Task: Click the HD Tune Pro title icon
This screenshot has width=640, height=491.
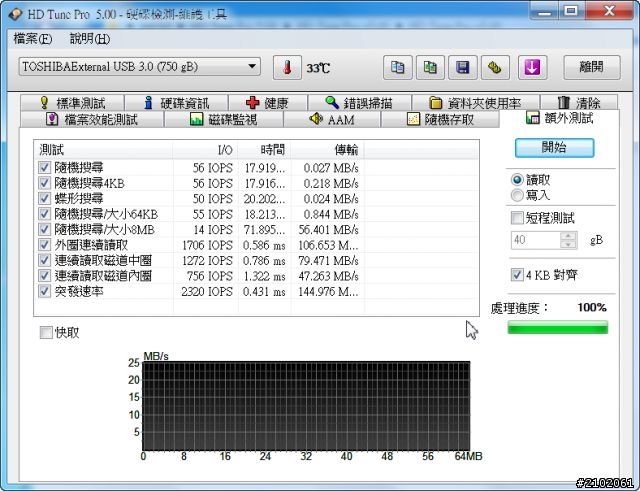Action: pyautogui.click(x=15, y=14)
